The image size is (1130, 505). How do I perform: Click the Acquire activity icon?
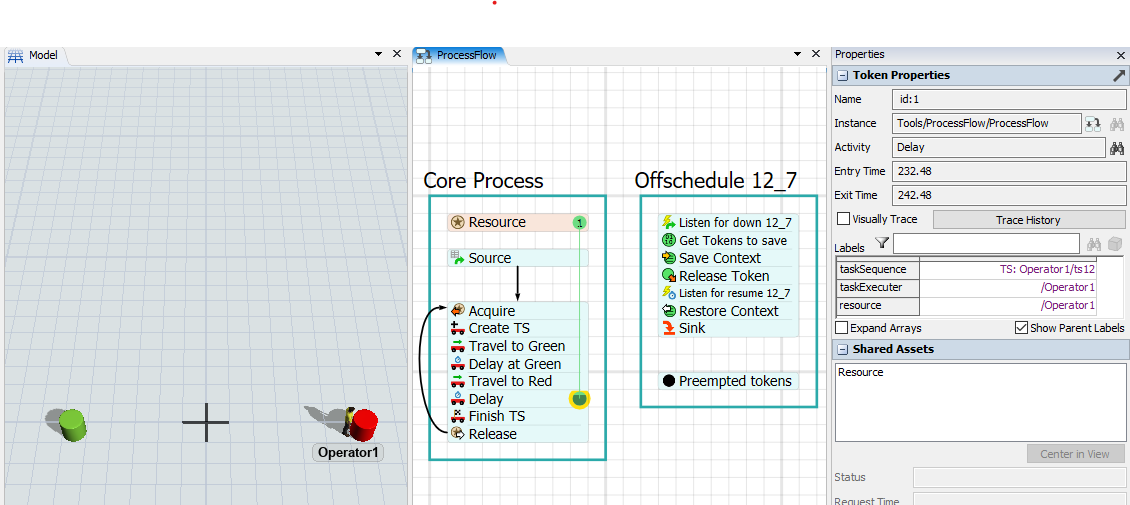(x=457, y=311)
